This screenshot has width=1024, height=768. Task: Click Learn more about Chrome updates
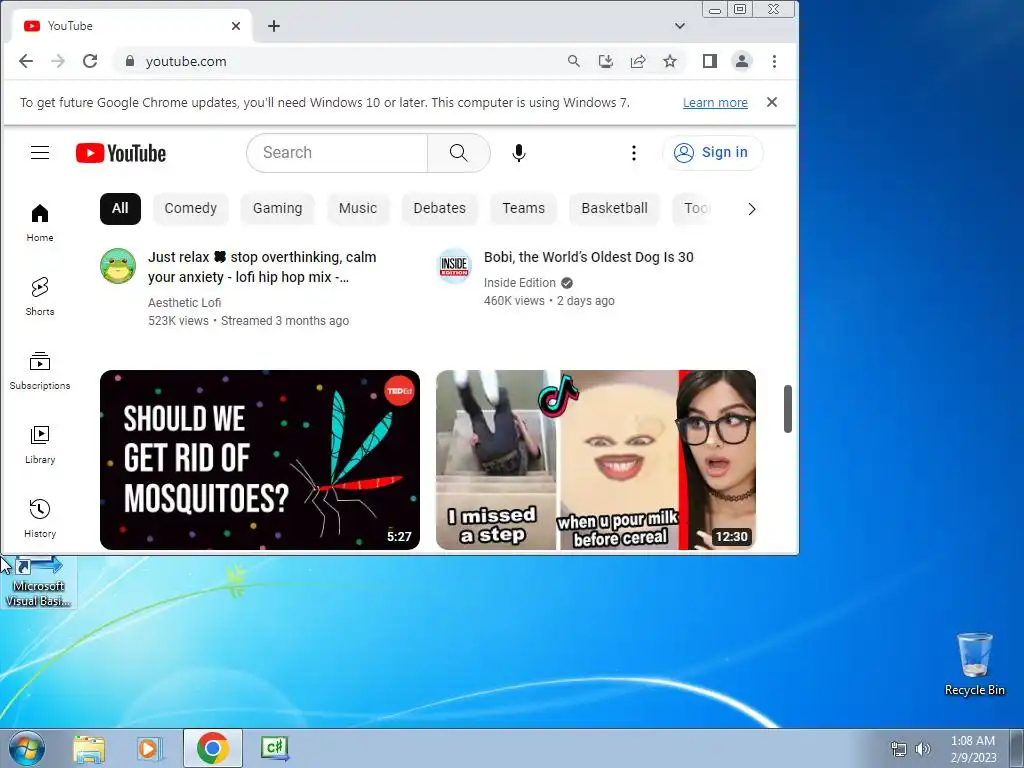(715, 103)
